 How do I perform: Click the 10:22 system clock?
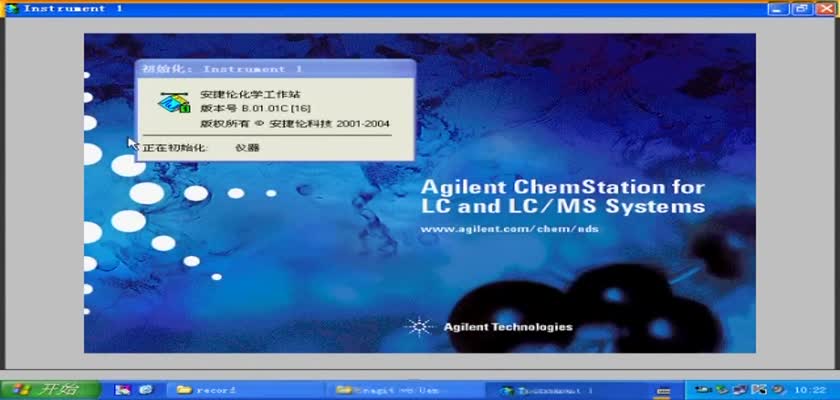(x=810, y=390)
